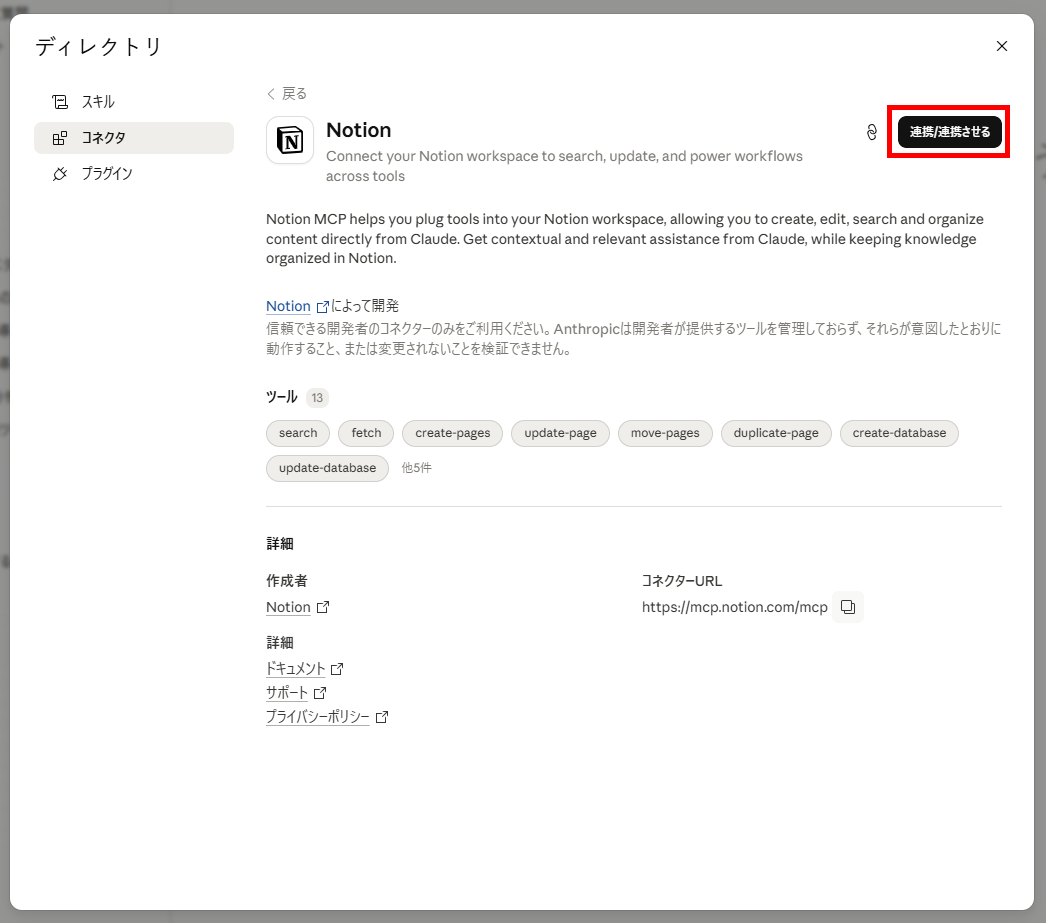Open the ドキュメント link
The width and height of the screenshot is (1046, 923).
click(x=296, y=668)
